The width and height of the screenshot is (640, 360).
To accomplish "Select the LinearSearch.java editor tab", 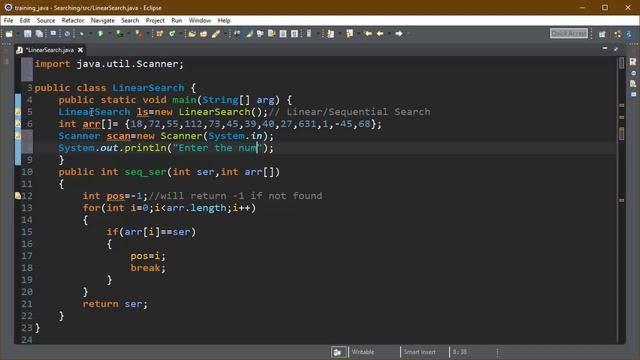I will pos(49,50).
